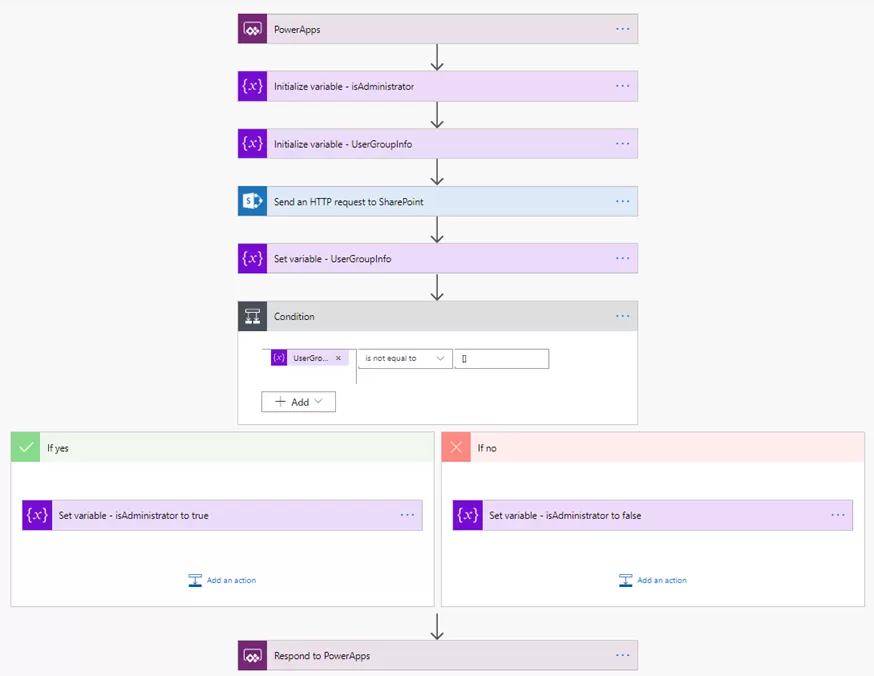Viewport: 874px width, 676px height.
Task: Click the SharePoint HTTP request icon
Action: pyautogui.click(x=252, y=201)
